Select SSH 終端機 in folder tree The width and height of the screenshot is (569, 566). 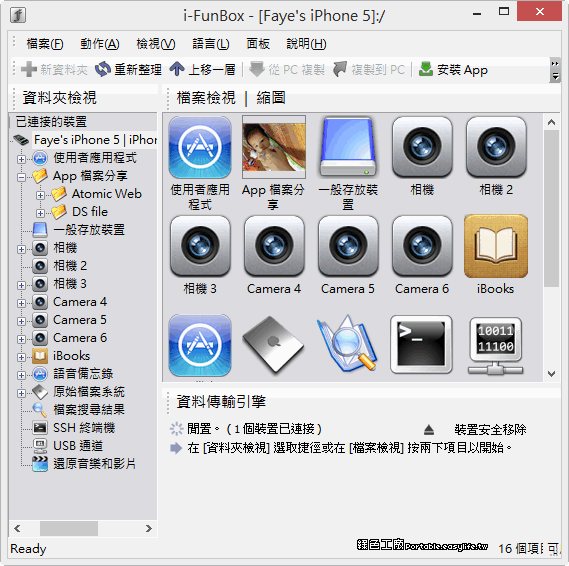84,428
